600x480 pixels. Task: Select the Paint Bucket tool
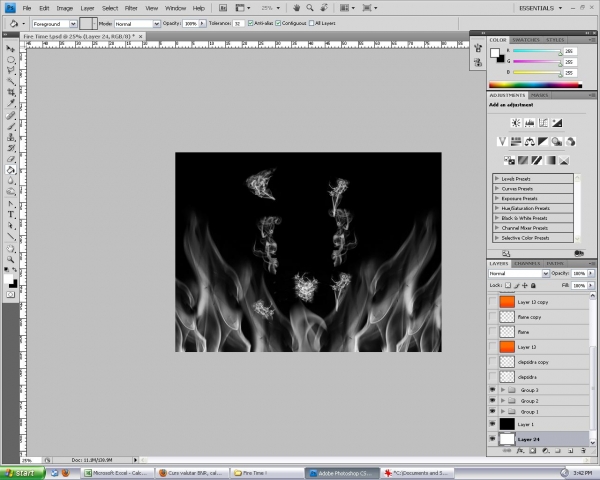coord(11,170)
